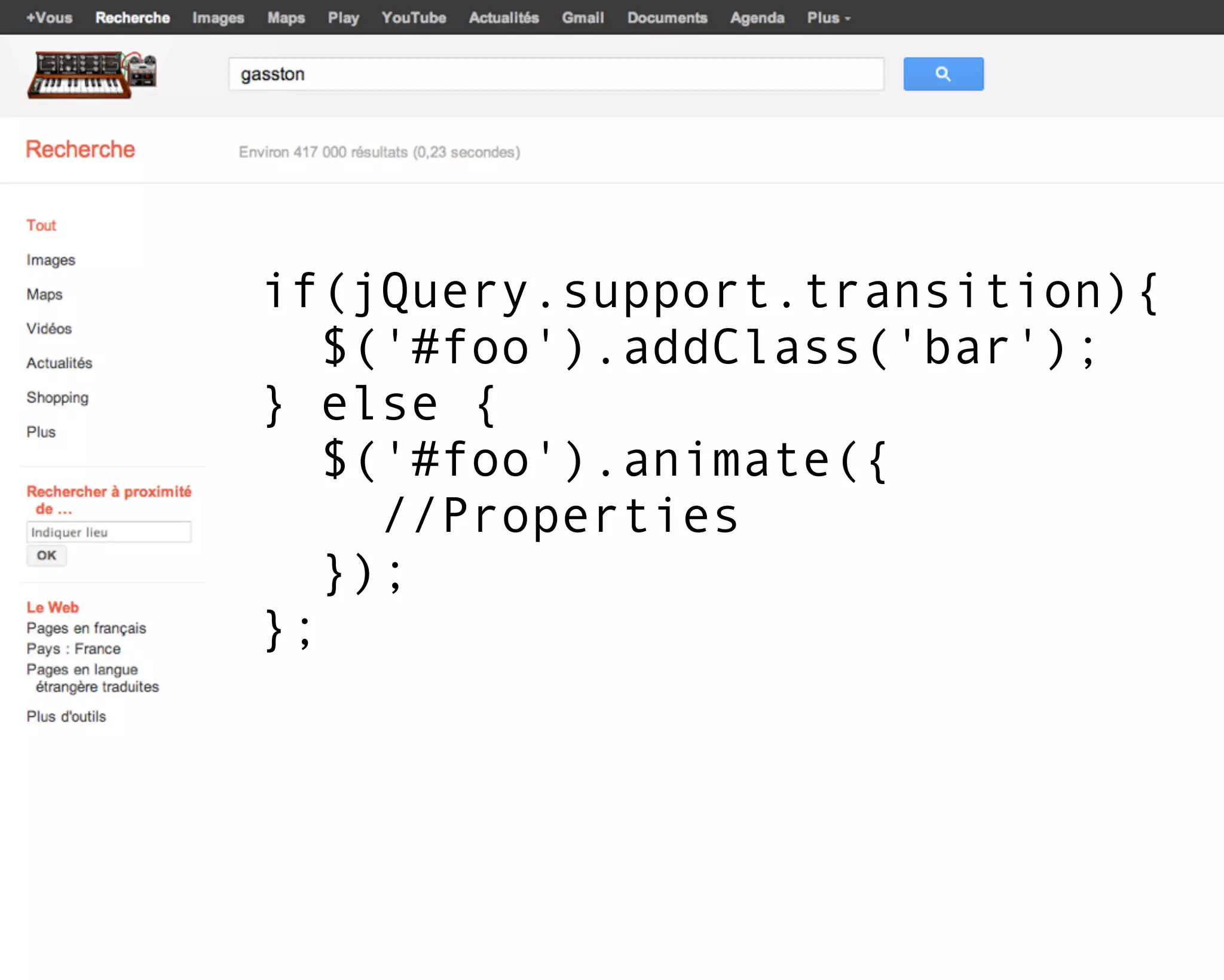1224x980 pixels.
Task: Expand the Plus dropdown in top bar
Action: coord(828,18)
